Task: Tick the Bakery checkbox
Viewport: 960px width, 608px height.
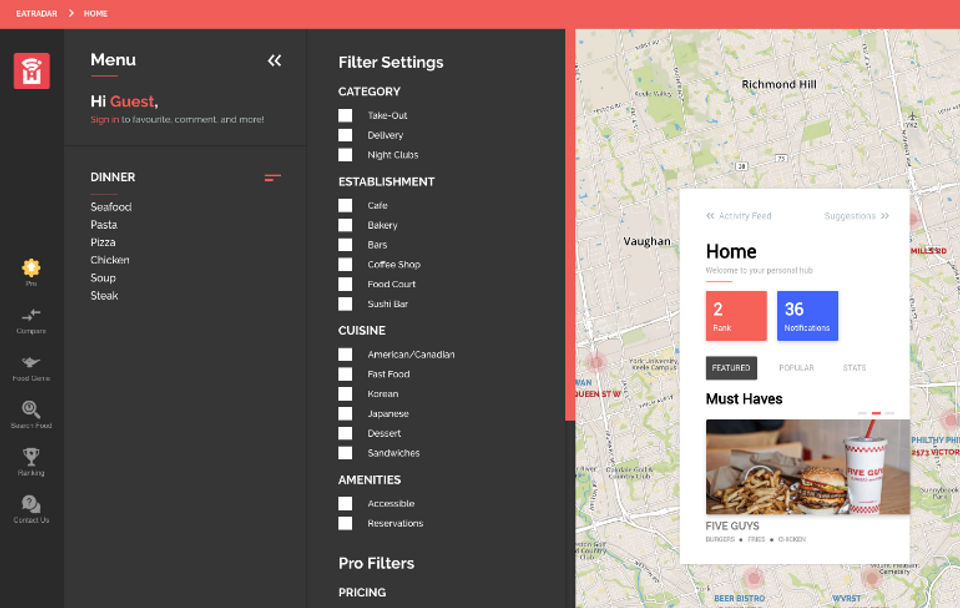Action: tap(345, 225)
